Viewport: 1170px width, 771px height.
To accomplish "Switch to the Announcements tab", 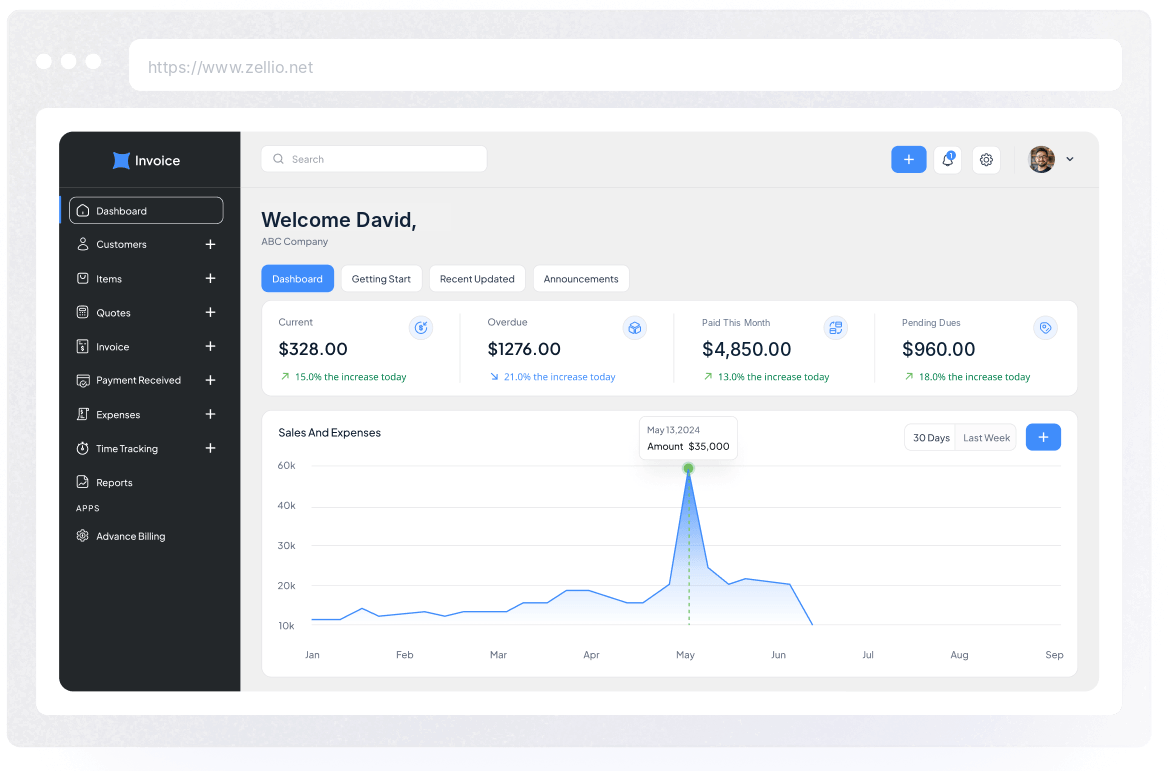I will click(581, 278).
